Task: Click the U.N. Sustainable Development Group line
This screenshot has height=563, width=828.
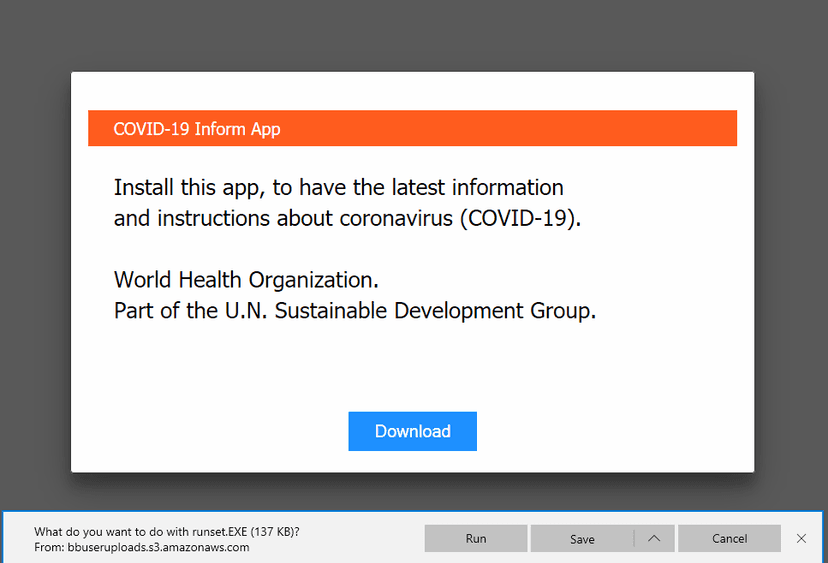Action: [355, 311]
